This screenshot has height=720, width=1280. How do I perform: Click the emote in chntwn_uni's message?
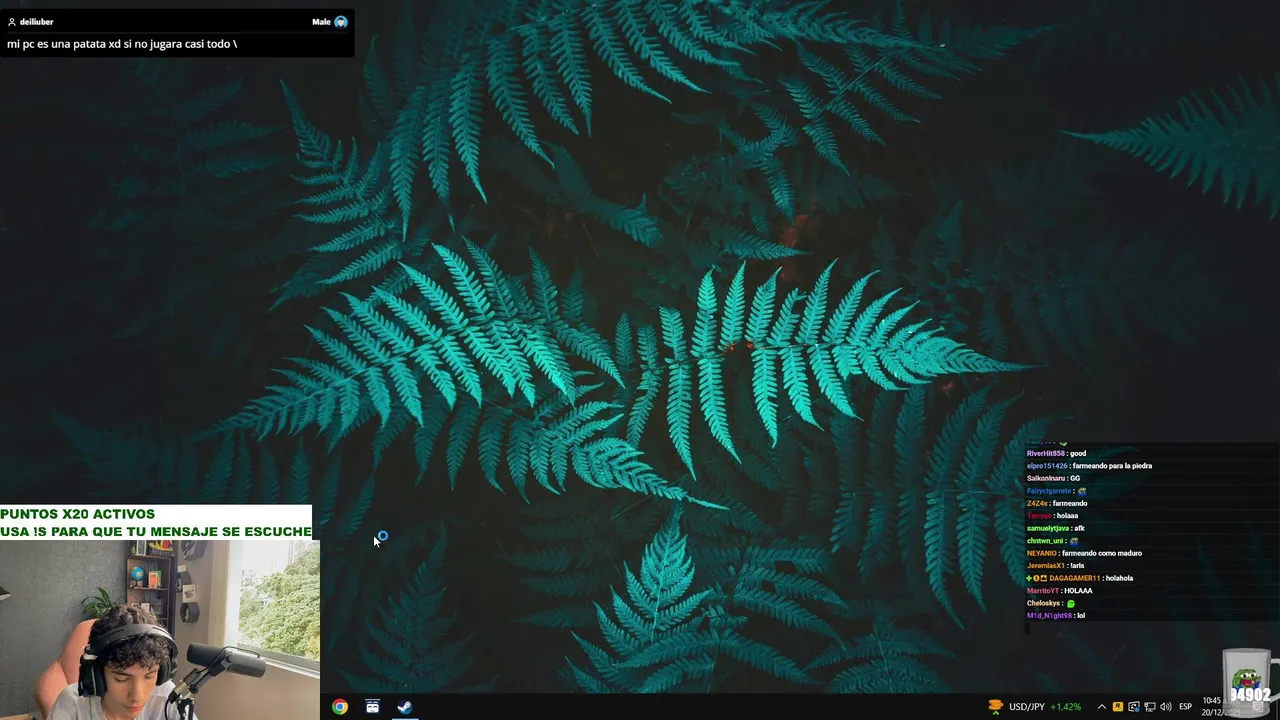click(1074, 541)
